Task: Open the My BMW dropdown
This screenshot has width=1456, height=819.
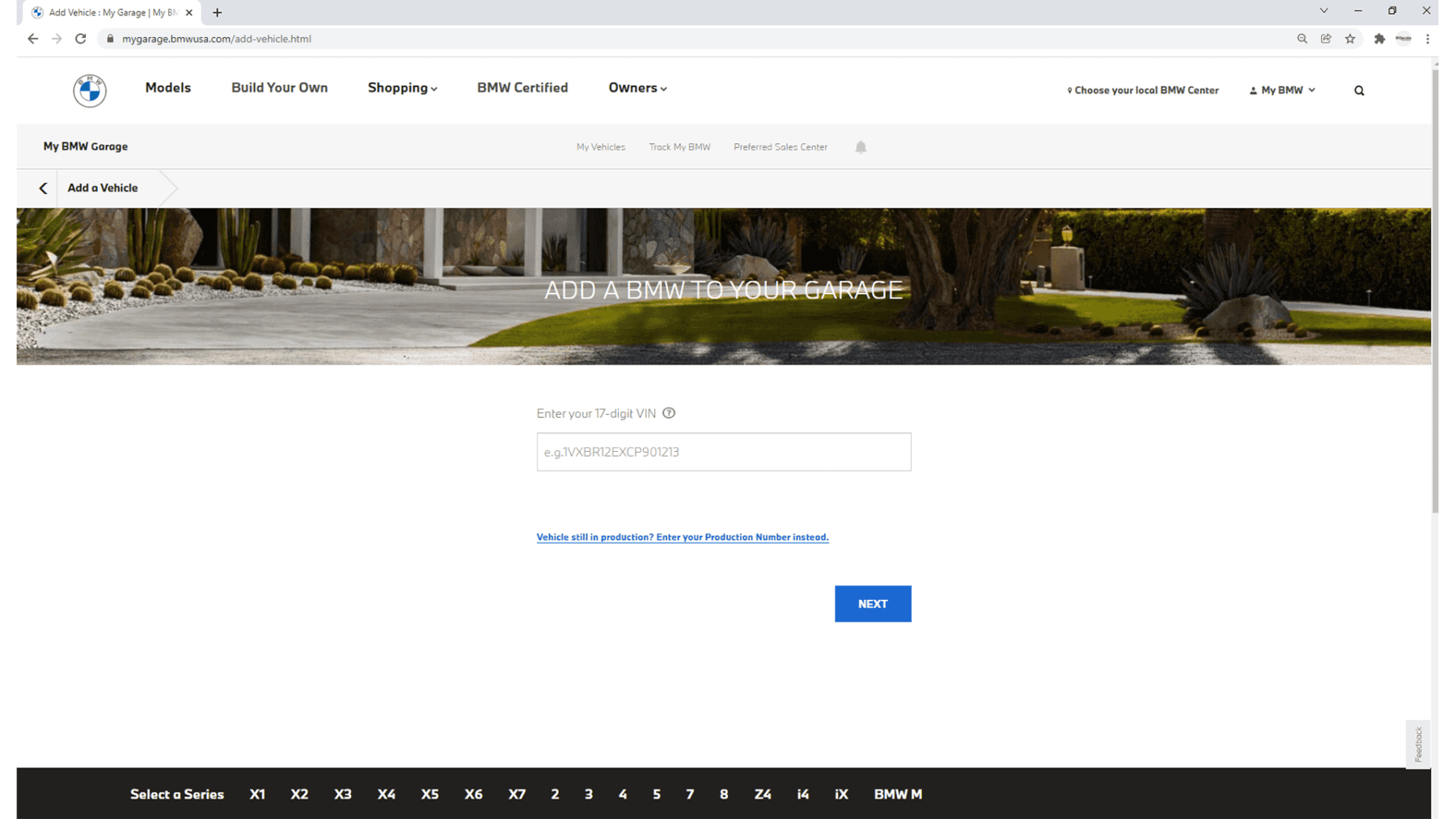Action: (x=1310, y=90)
